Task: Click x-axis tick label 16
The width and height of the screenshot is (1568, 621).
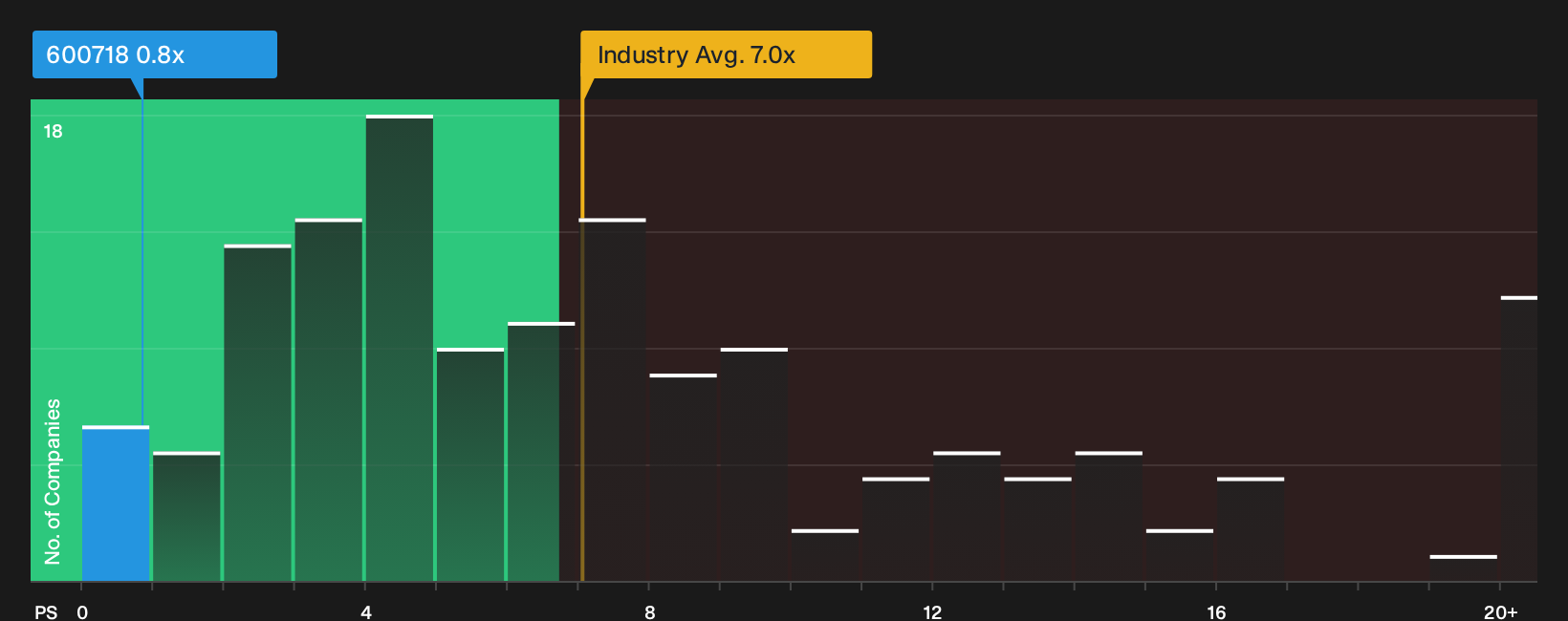Action: pyautogui.click(x=1216, y=612)
